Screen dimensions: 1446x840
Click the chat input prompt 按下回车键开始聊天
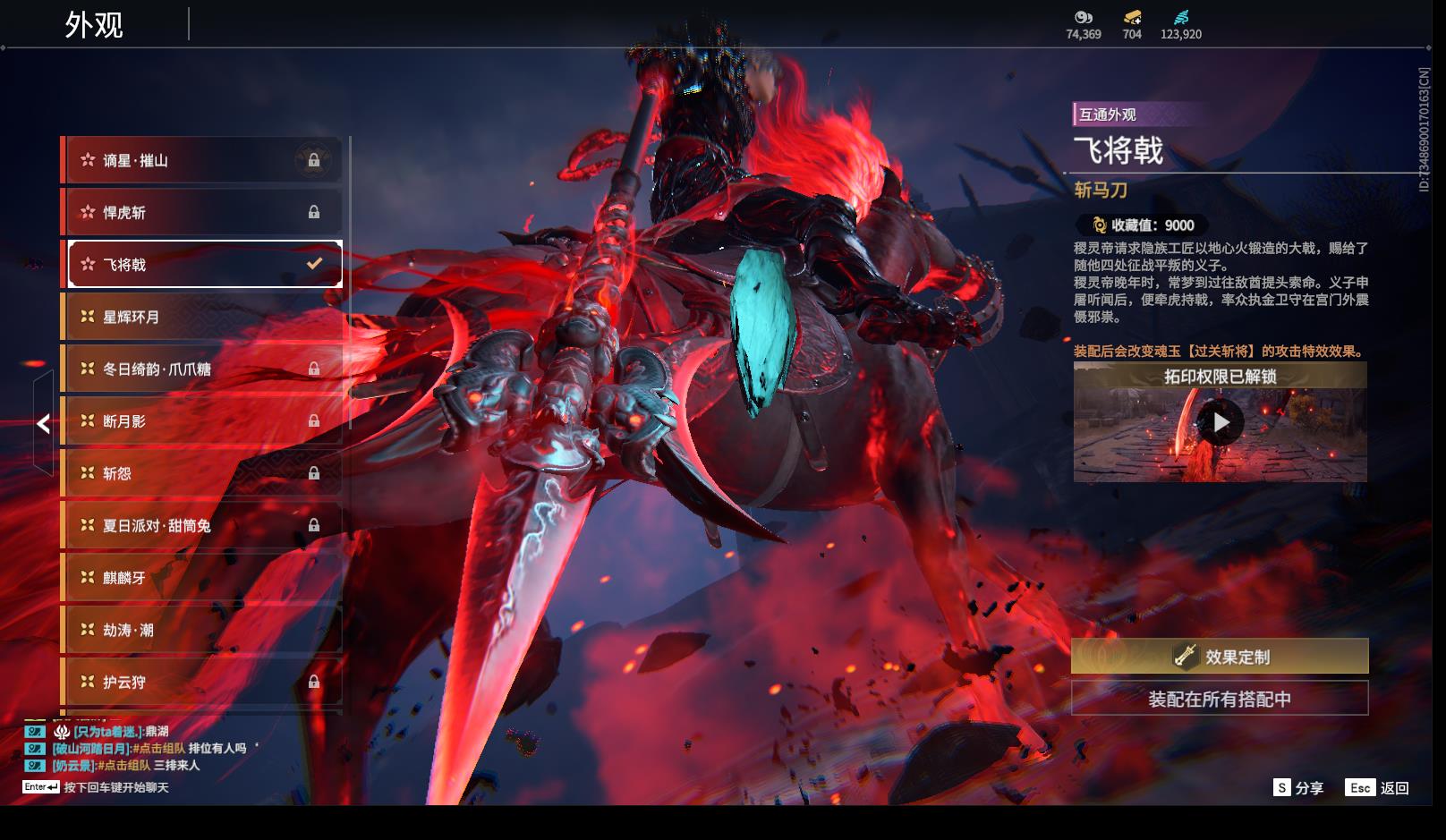pos(115,787)
